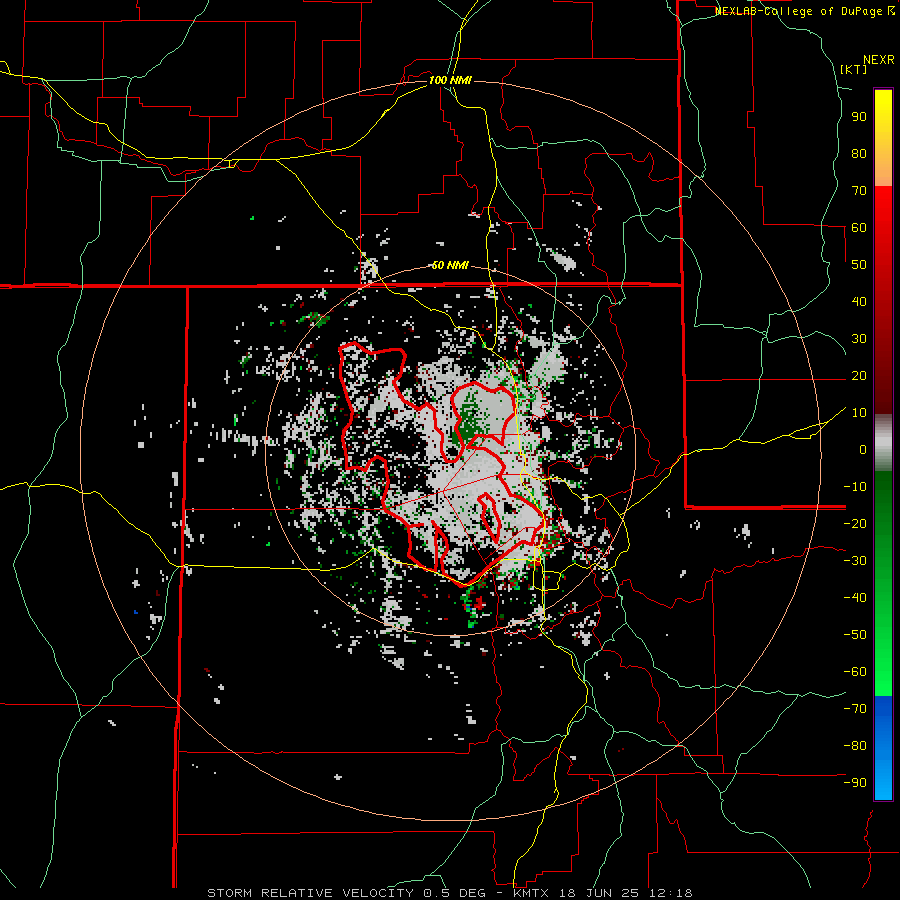Click the positive 80 scale value
Image resolution: width=900 pixels, height=900 pixels.
pos(859,153)
